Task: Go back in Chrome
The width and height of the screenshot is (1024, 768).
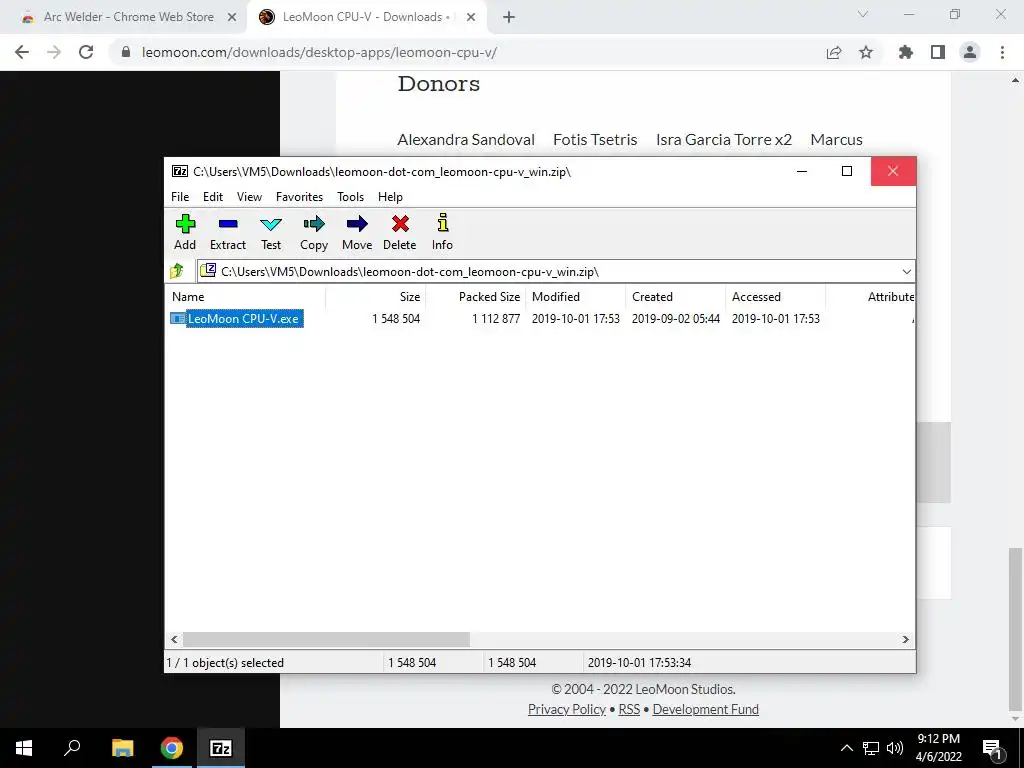Action: (22, 52)
